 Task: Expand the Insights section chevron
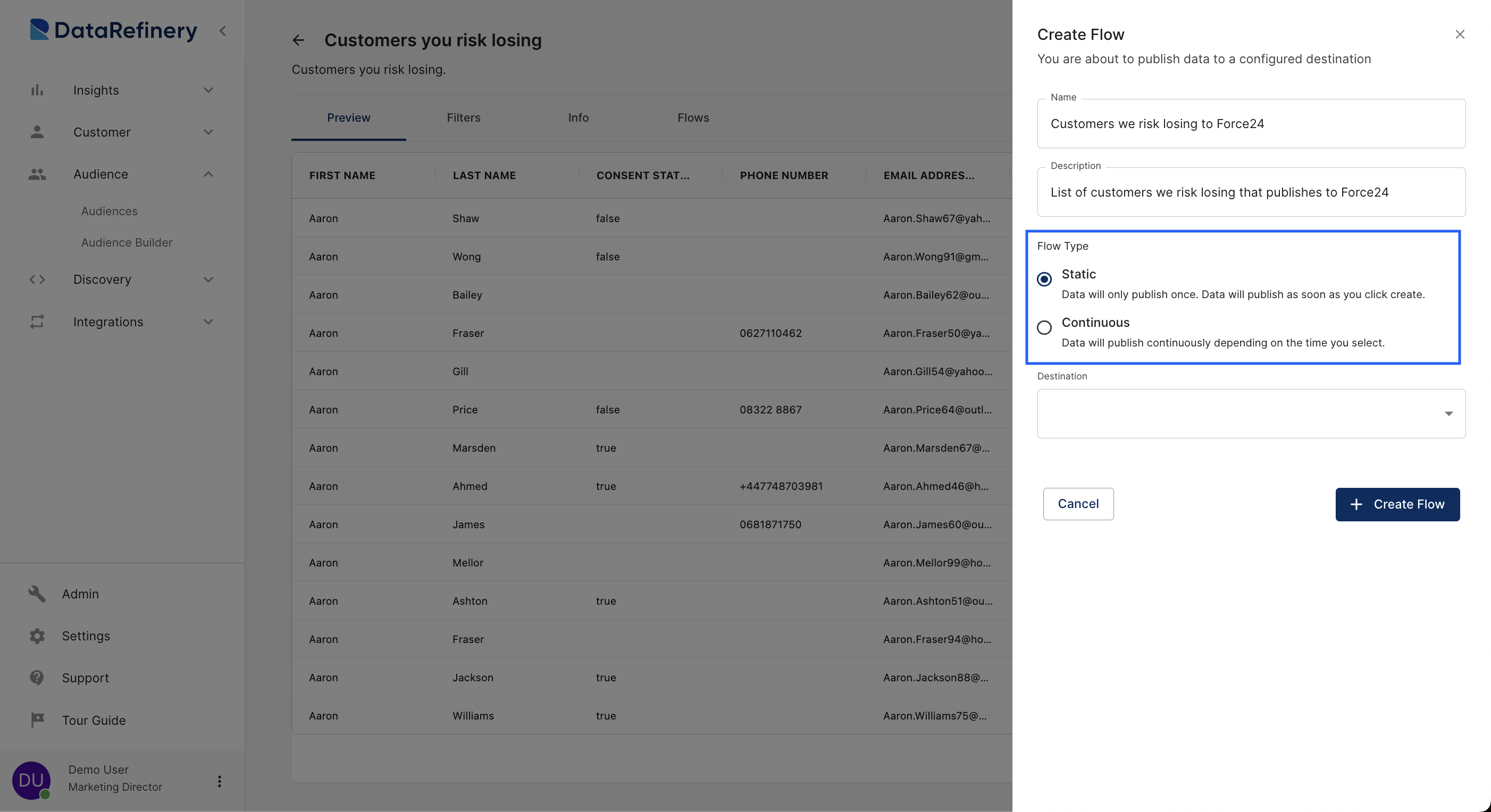tap(208, 91)
